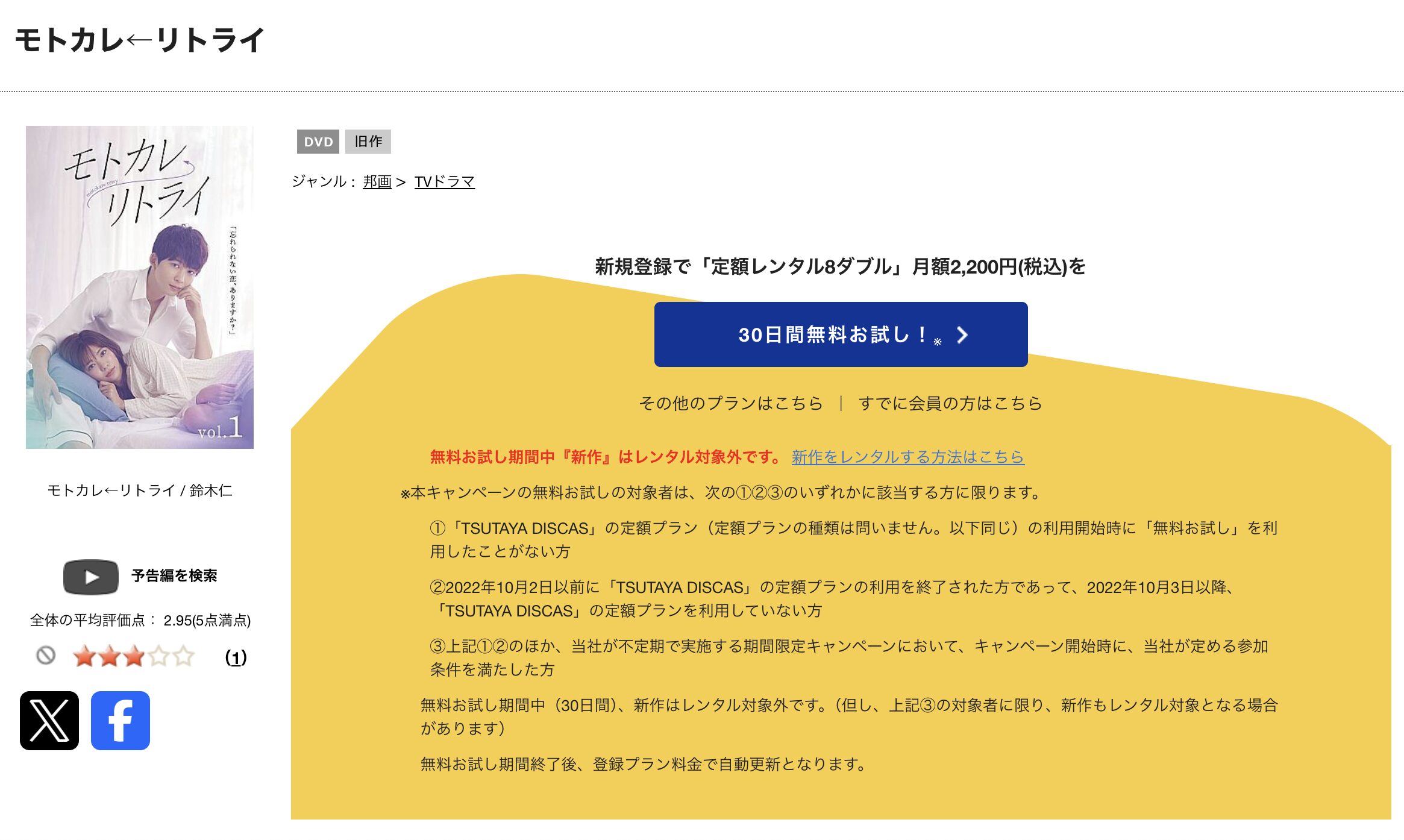Rate with the first star
This screenshot has height=840, width=1404.
[x=84, y=656]
